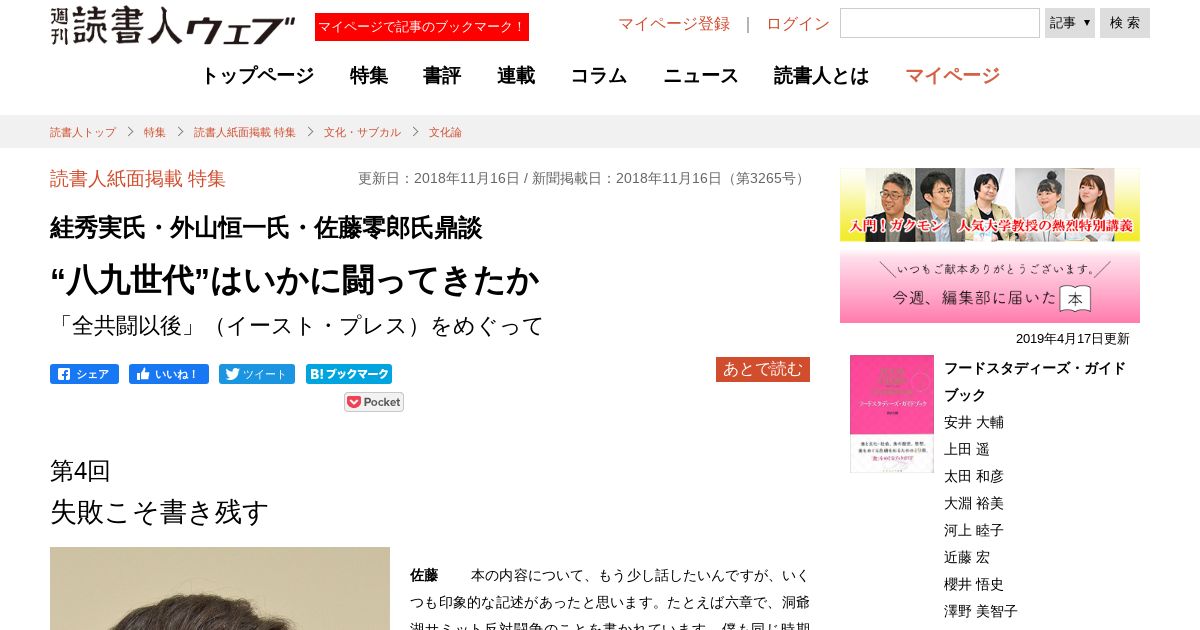Select author 澤野 美智子
Image resolution: width=1200 pixels, height=630 pixels.
[x=981, y=611]
